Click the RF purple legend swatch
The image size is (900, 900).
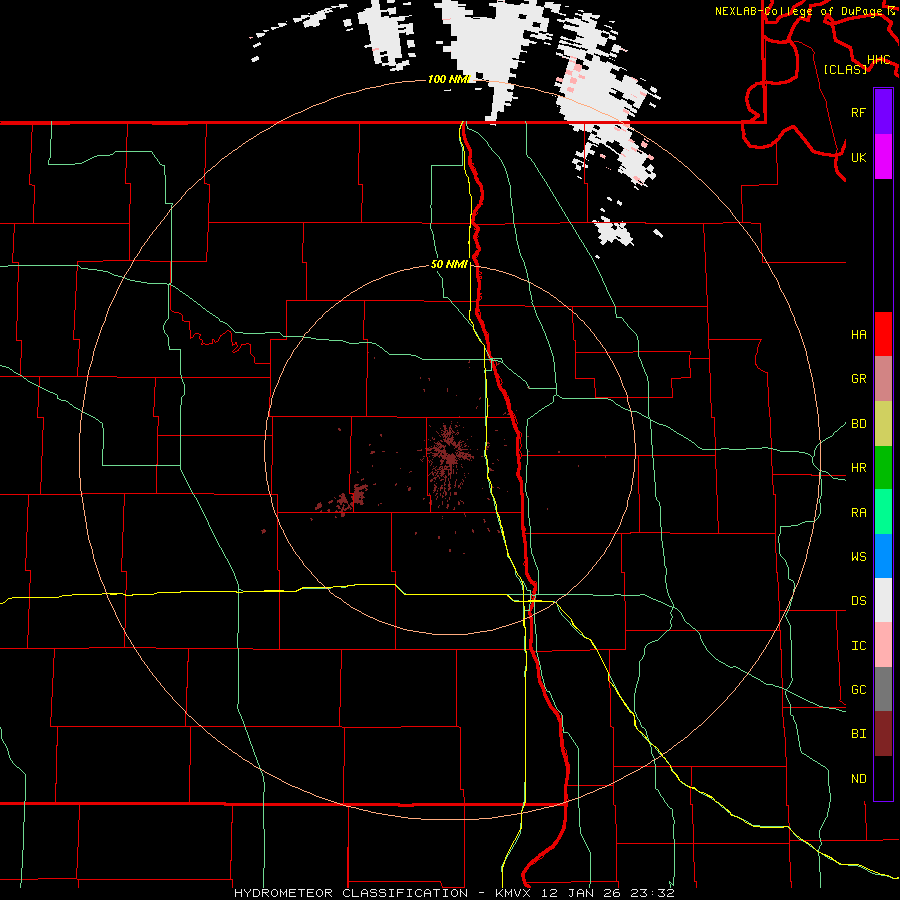[x=883, y=112]
